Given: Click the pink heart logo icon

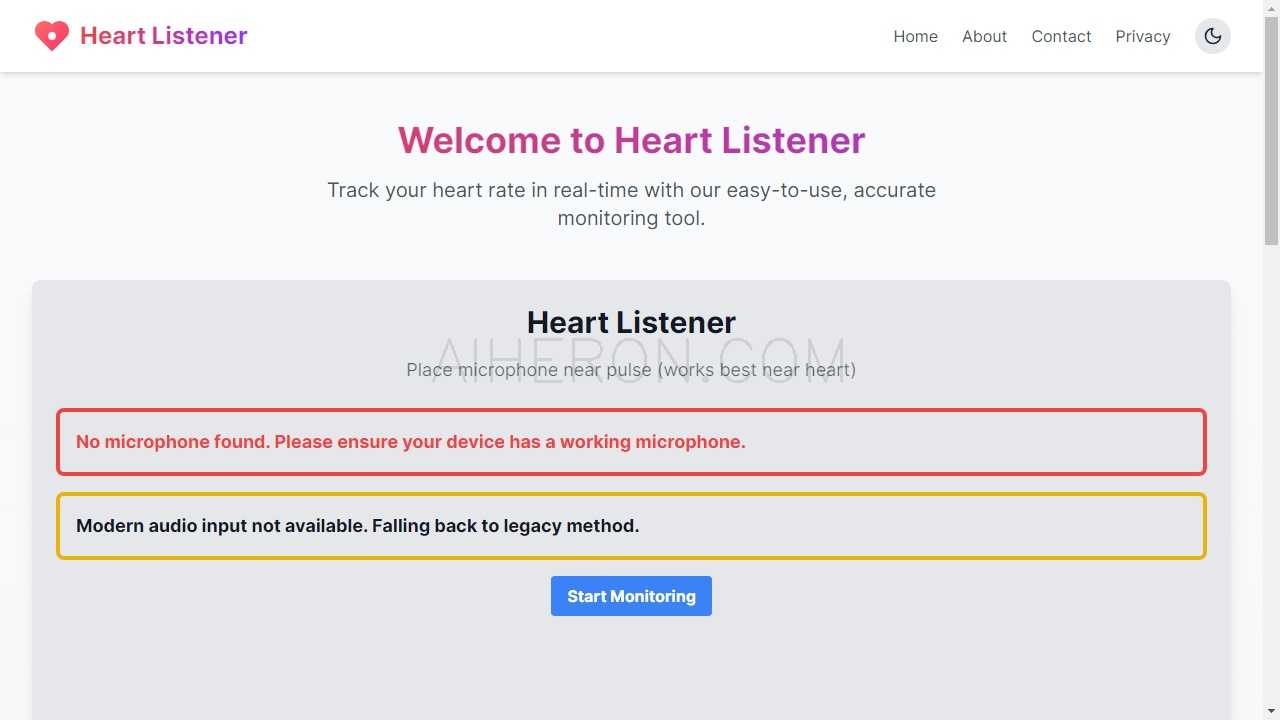Looking at the screenshot, I should click(51, 36).
